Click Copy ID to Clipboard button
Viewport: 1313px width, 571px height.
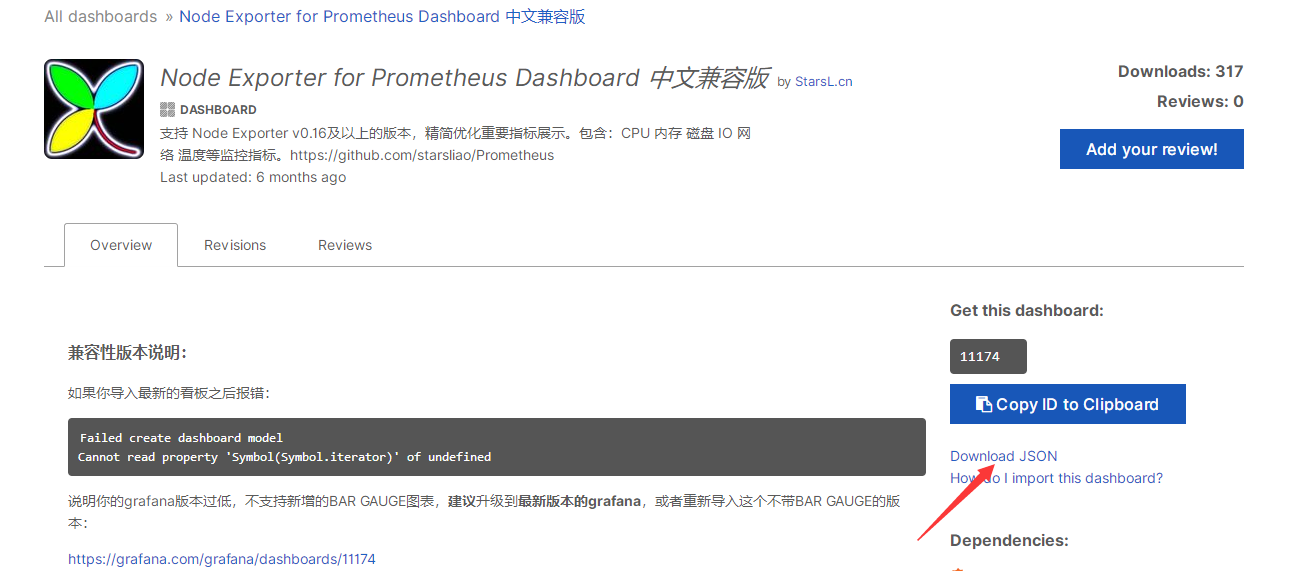point(1068,404)
